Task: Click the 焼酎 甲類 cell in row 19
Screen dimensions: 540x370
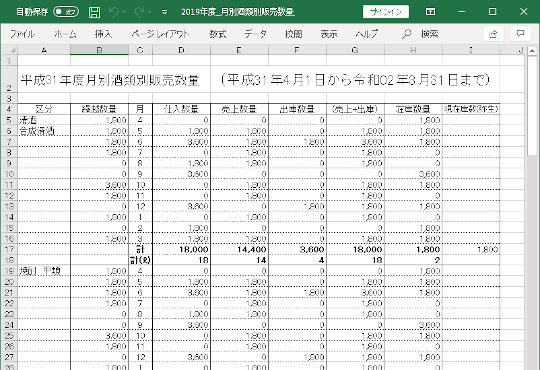Action: click(x=44, y=271)
